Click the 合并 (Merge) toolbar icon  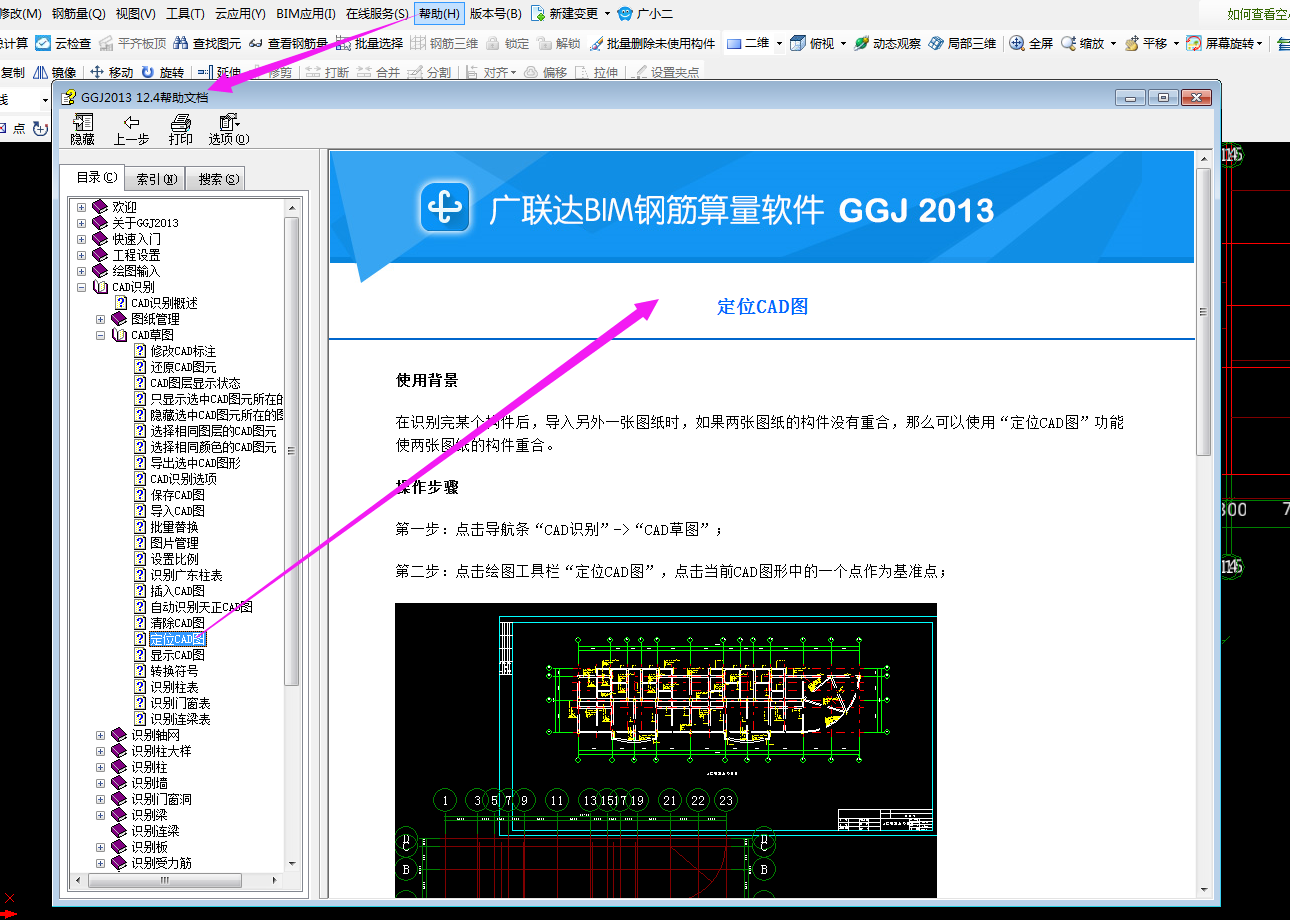(365, 72)
